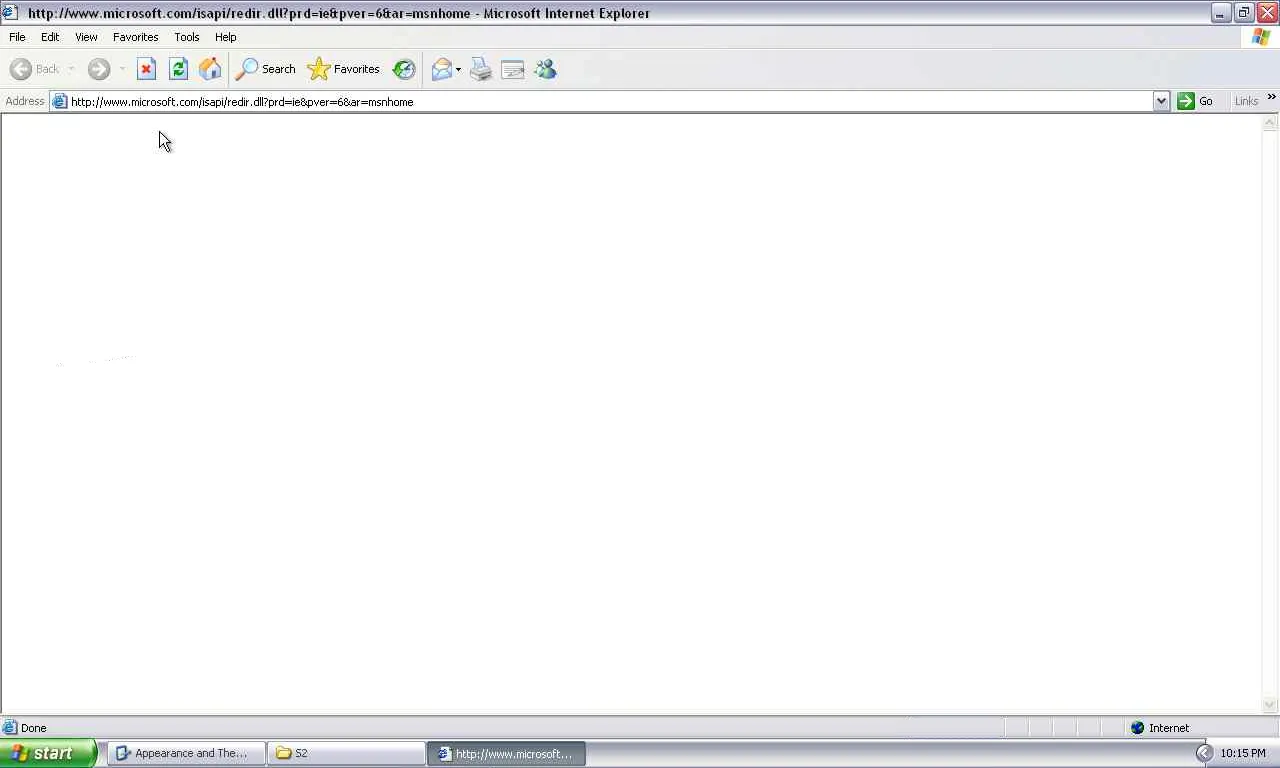1280x768 pixels.
Task: Stop loading with the red X icon
Action: point(146,69)
